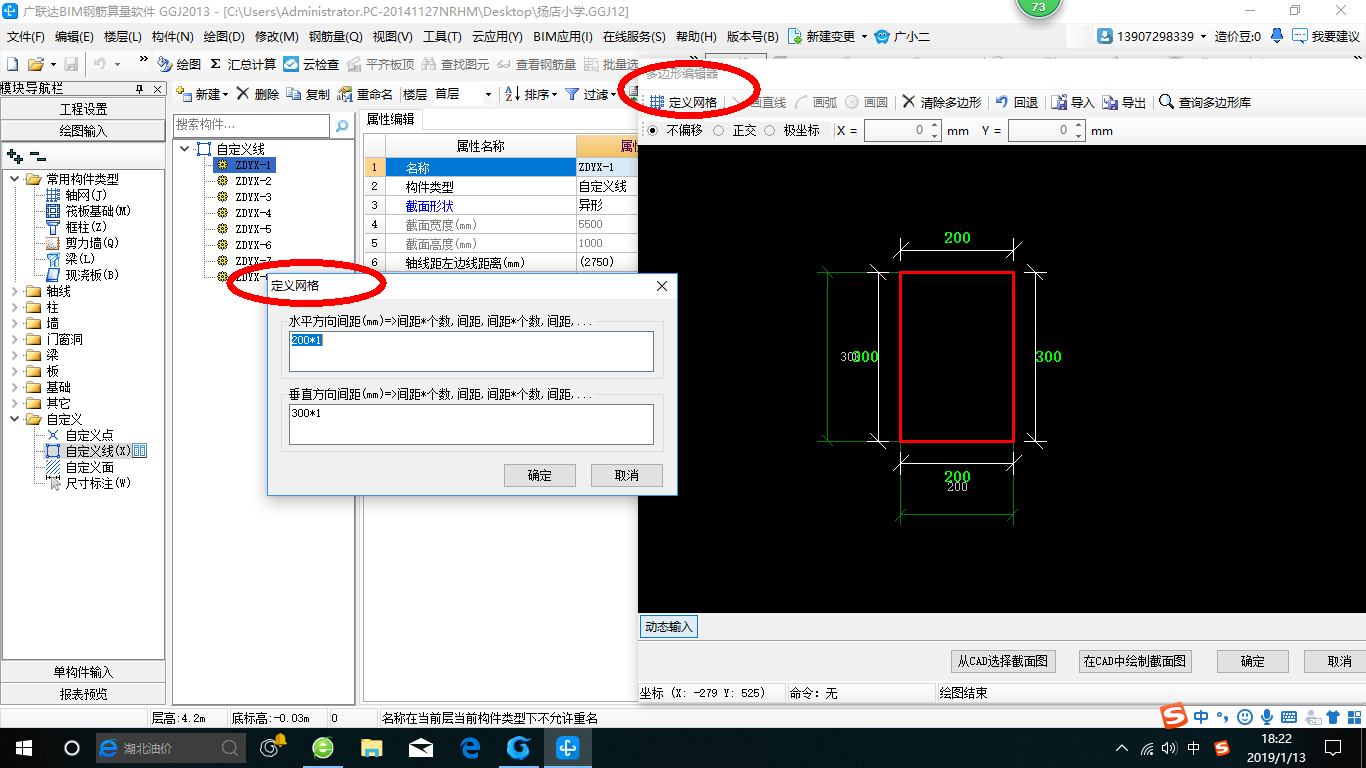Expand the 墙 tree node
Image resolution: width=1366 pixels, height=768 pixels.
click(x=15, y=323)
